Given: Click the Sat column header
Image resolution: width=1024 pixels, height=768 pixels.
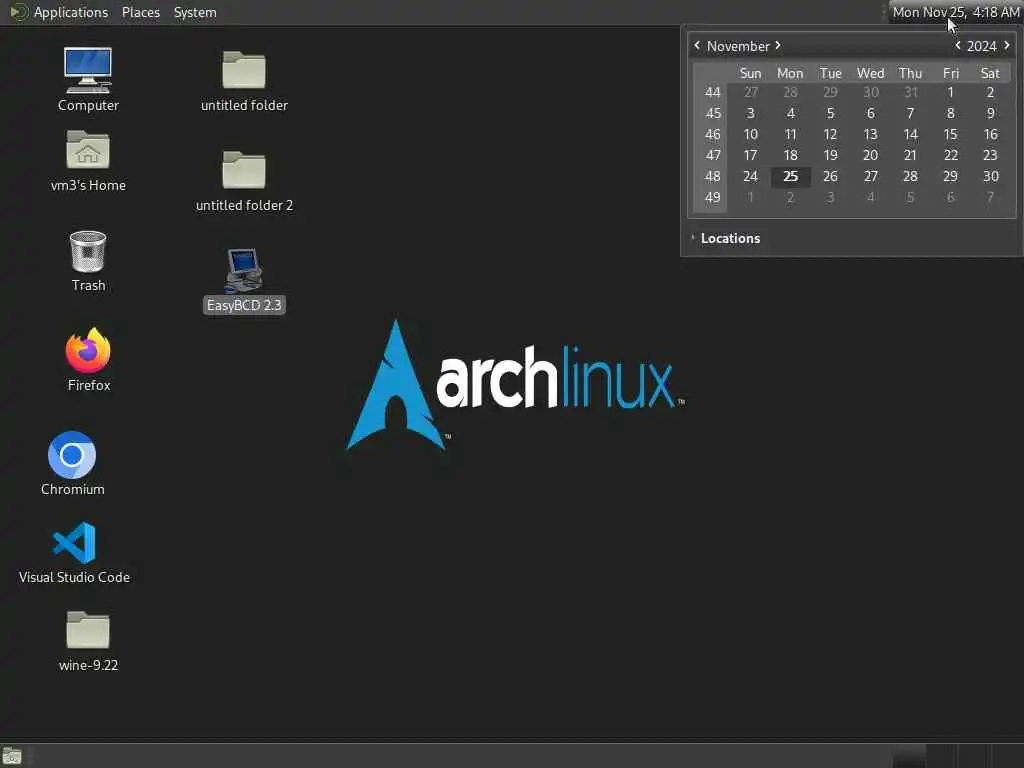Looking at the screenshot, I should pyautogui.click(x=990, y=73).
